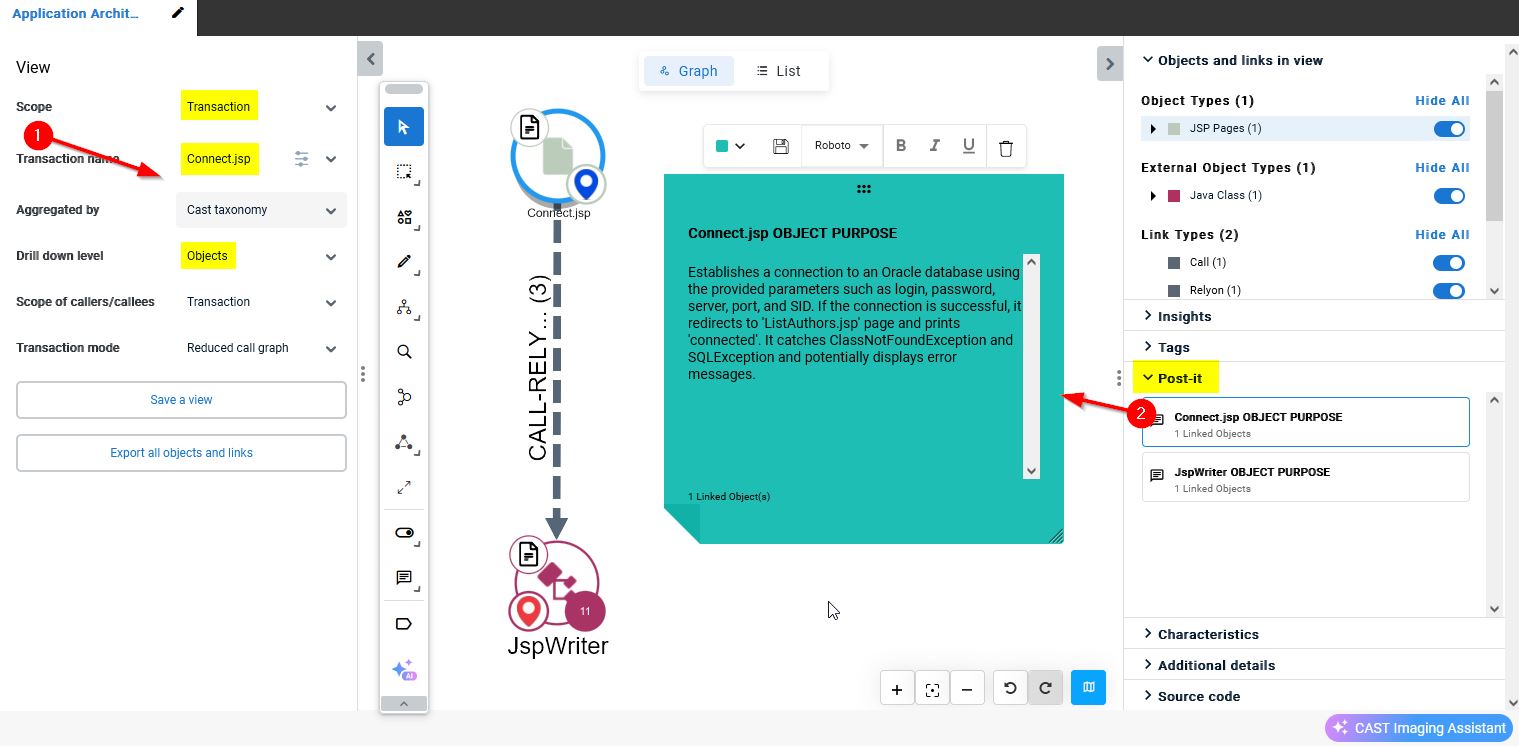Image resolution: width=1519 pixels, height=746 pixels.
Task: Save the post-it using floppy icon
Action: click(781, 146)
